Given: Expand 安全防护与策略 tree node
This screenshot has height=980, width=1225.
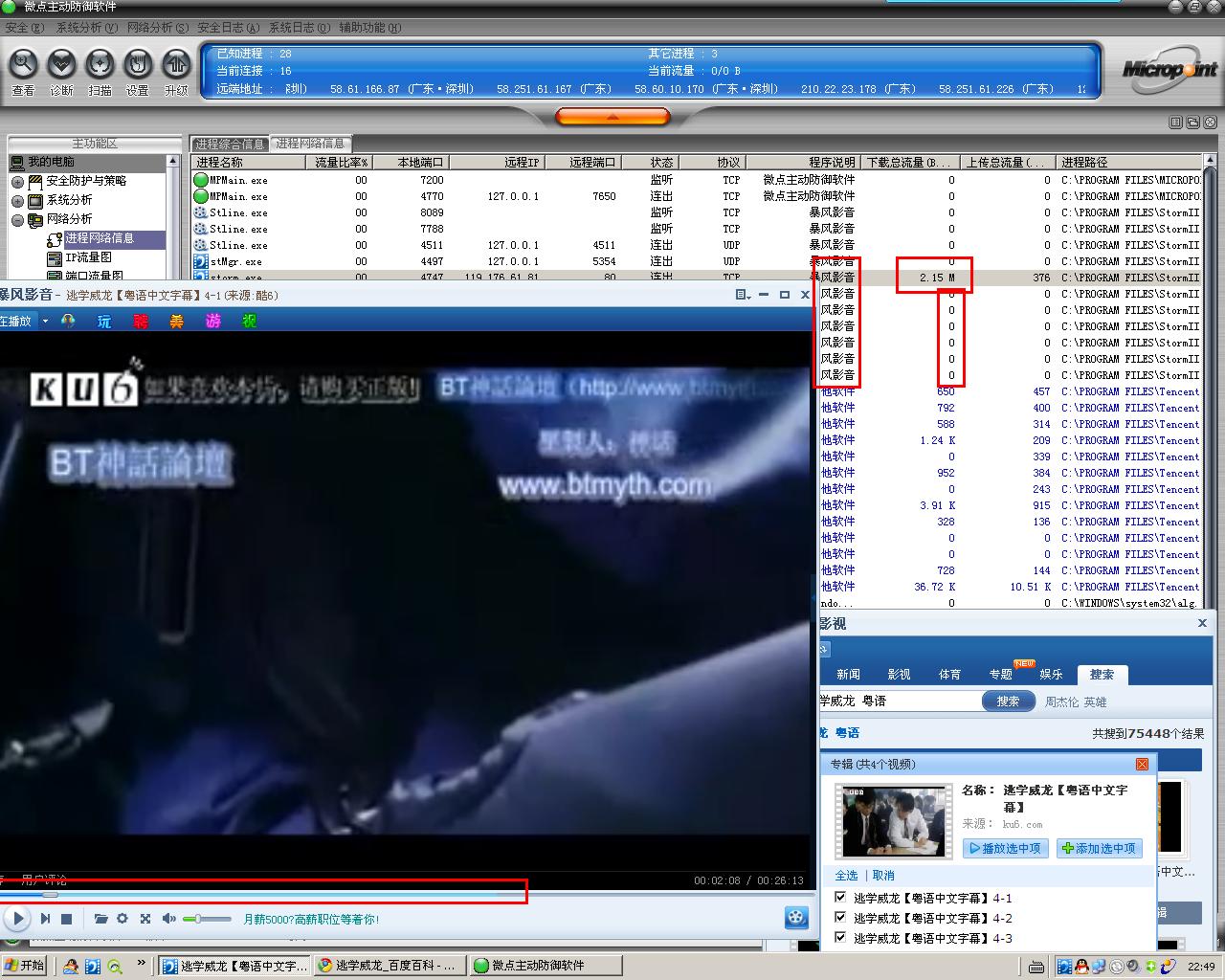Looking at the screenshot, I should tap(17, 182).
